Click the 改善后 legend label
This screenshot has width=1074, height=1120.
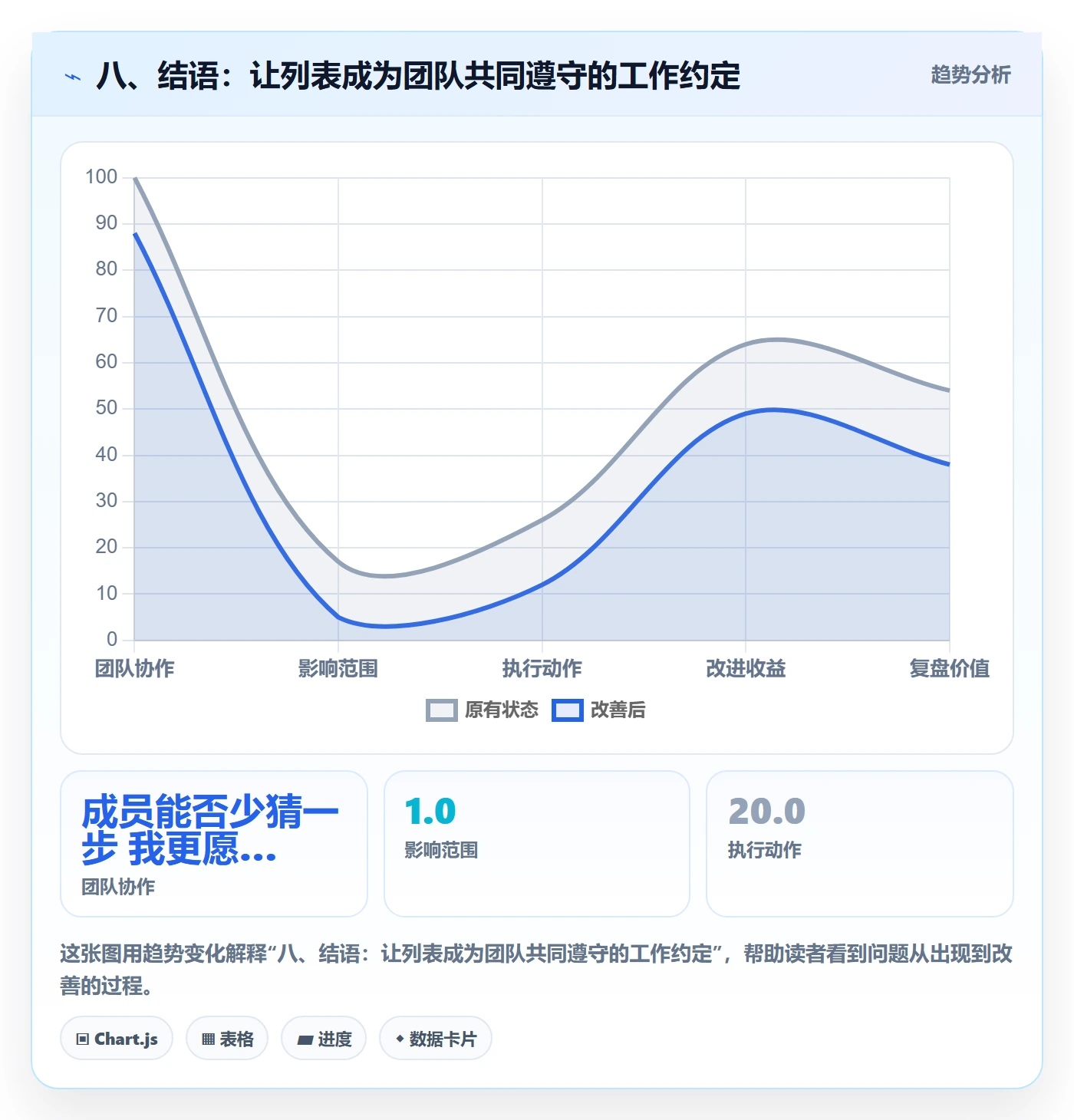(x=618, y=710)
